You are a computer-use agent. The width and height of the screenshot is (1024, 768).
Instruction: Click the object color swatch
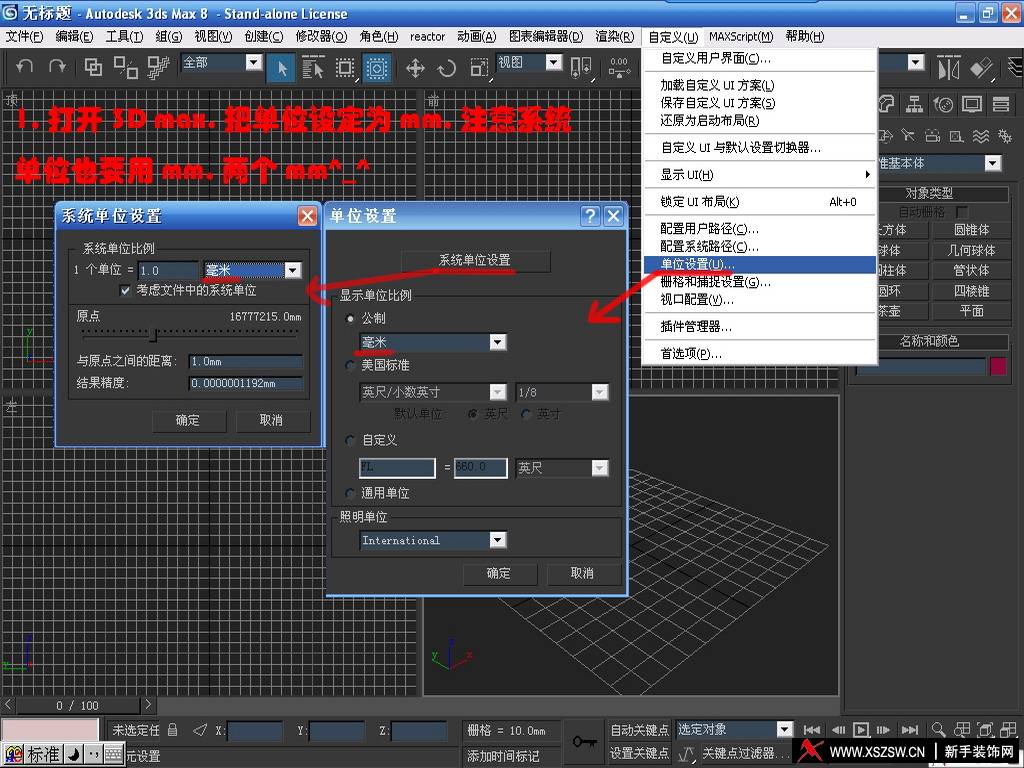coord(998,366)
